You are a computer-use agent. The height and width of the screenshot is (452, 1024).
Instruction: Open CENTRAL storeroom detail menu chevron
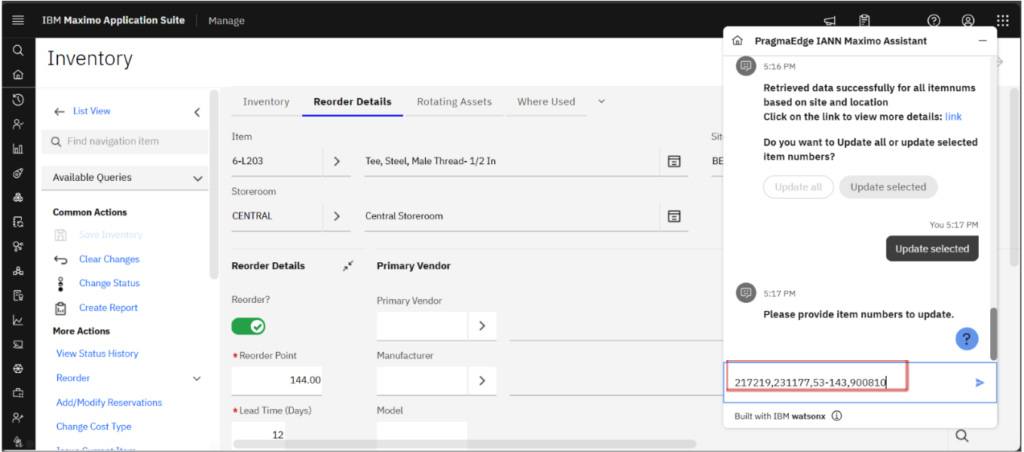337,216
